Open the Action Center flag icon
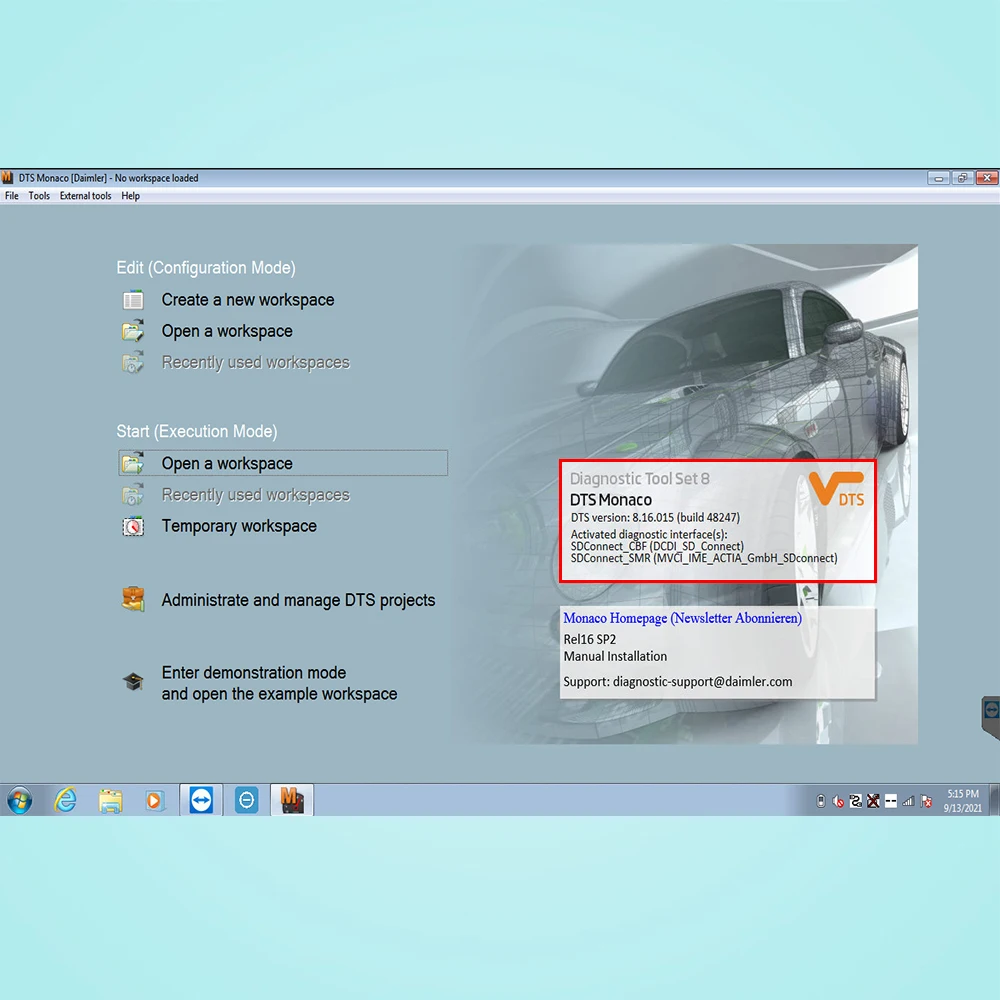The height and width of the screenshot is (1000, 1000). pyautogui.click(x=926, y=801)
